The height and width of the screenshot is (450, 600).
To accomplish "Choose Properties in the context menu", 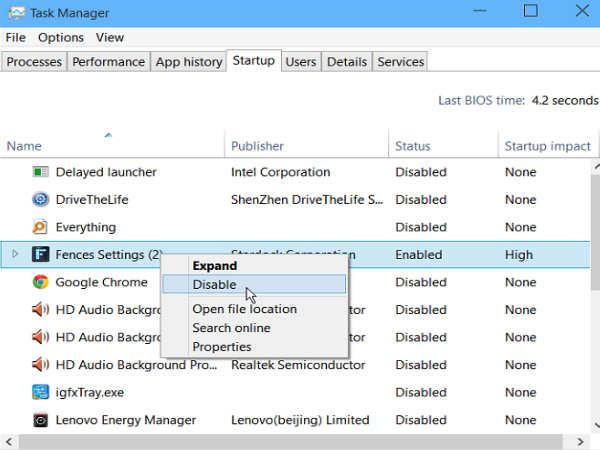I will (x=254, y=347).
